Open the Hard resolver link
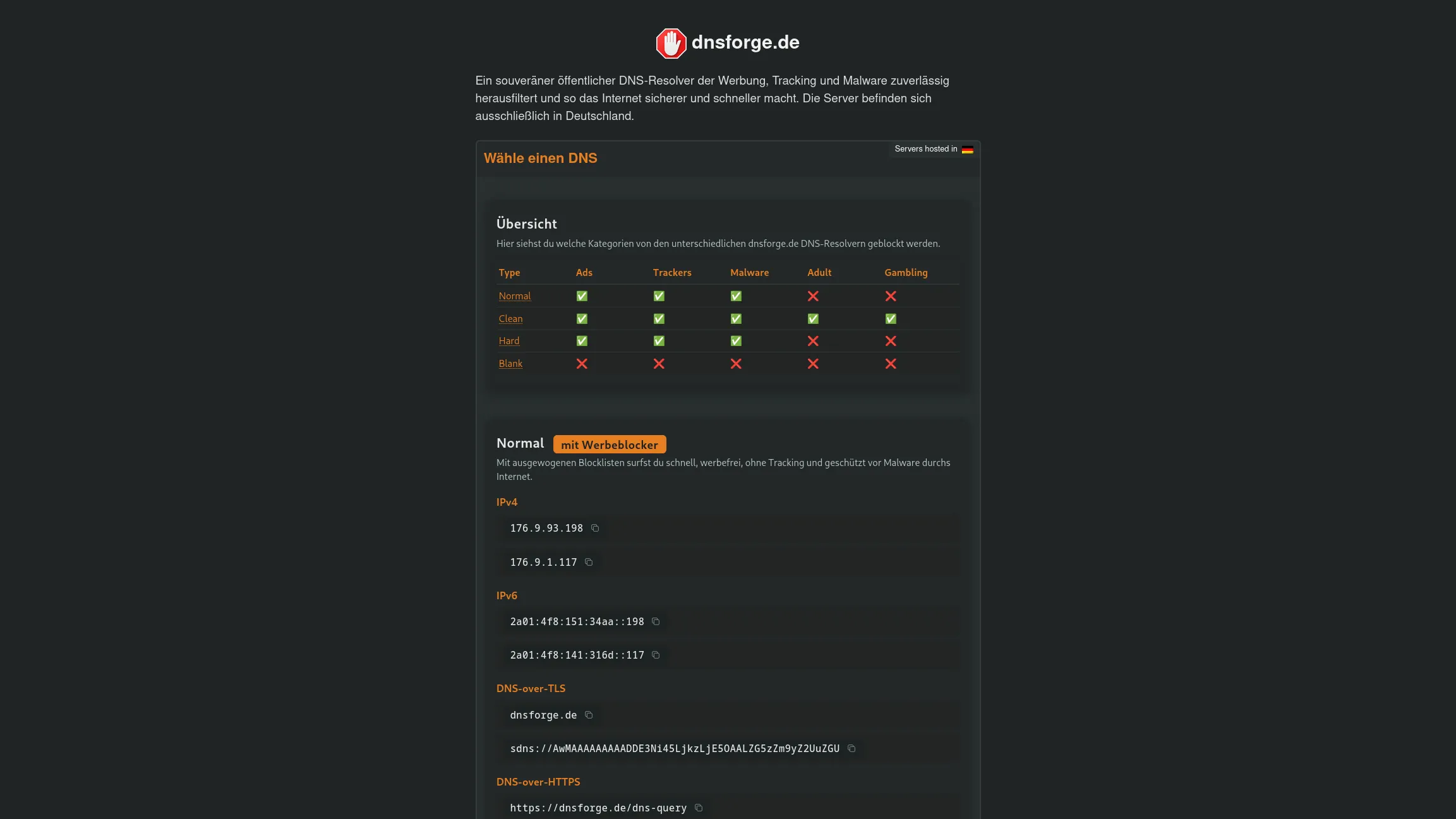The image size is (1456, 819). [x=509, y=341]
